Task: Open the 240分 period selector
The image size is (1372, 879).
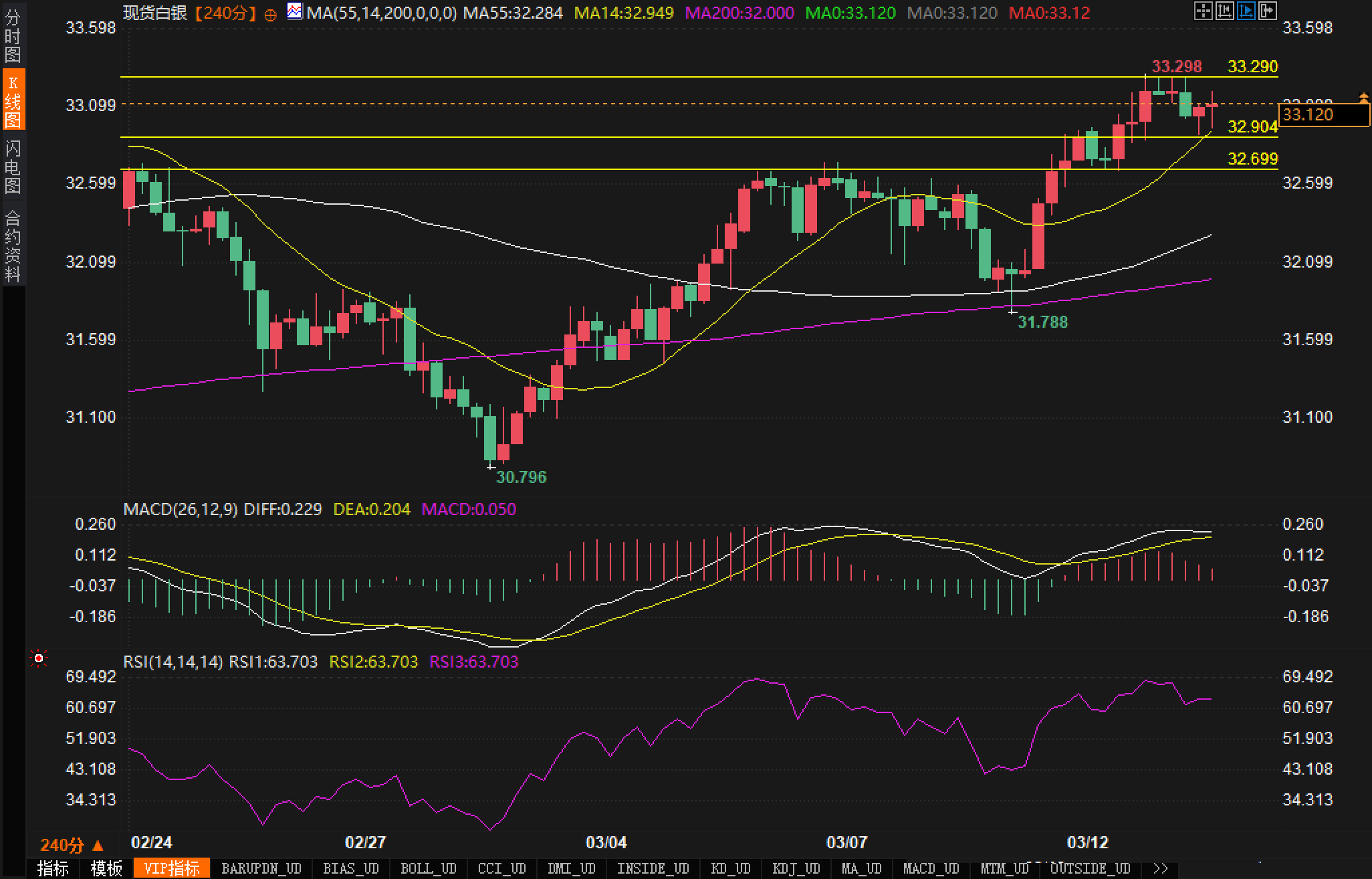Action: (x=72, y=846)
